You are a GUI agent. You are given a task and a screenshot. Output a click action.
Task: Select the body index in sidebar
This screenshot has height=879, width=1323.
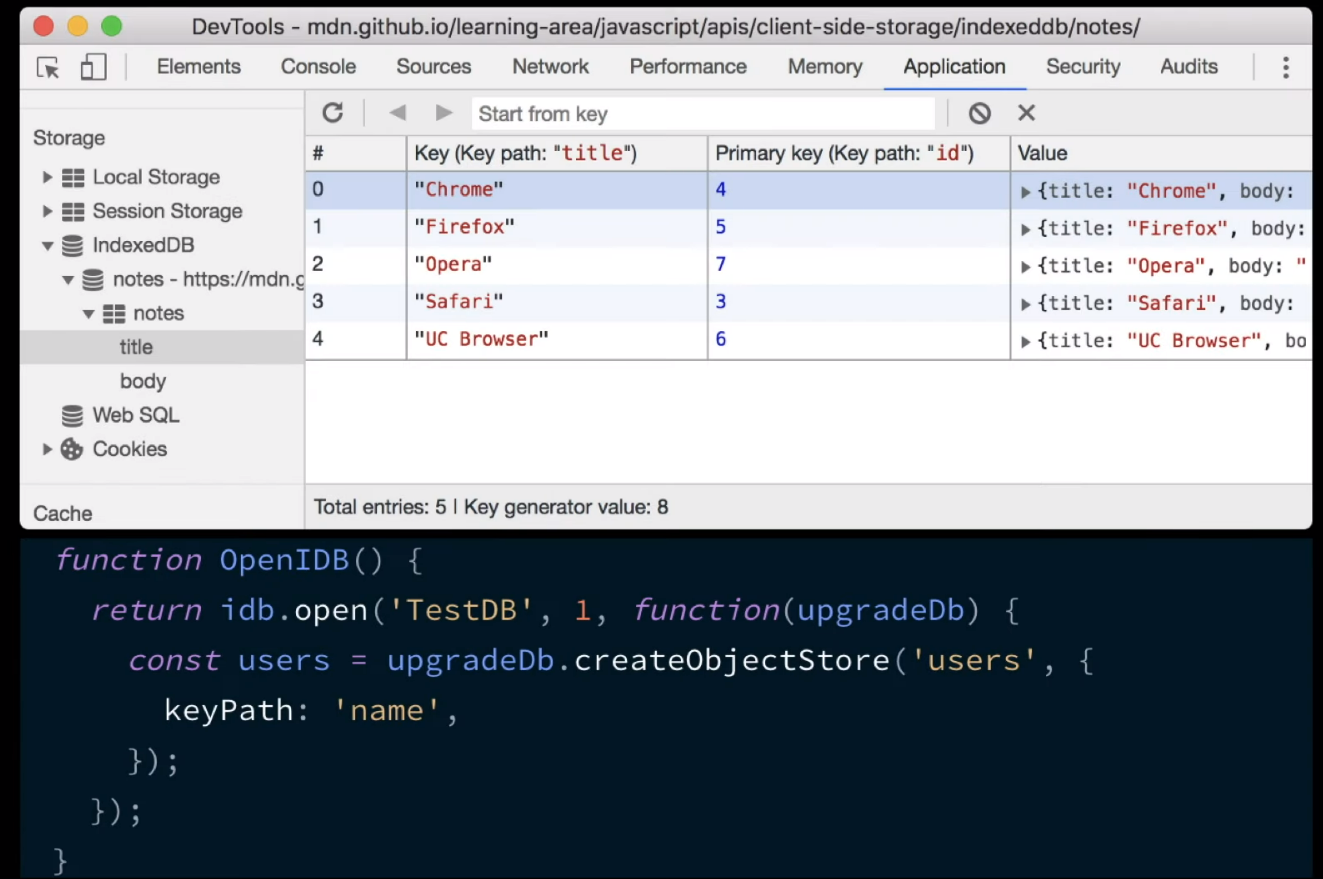click(x=143, y=381)
